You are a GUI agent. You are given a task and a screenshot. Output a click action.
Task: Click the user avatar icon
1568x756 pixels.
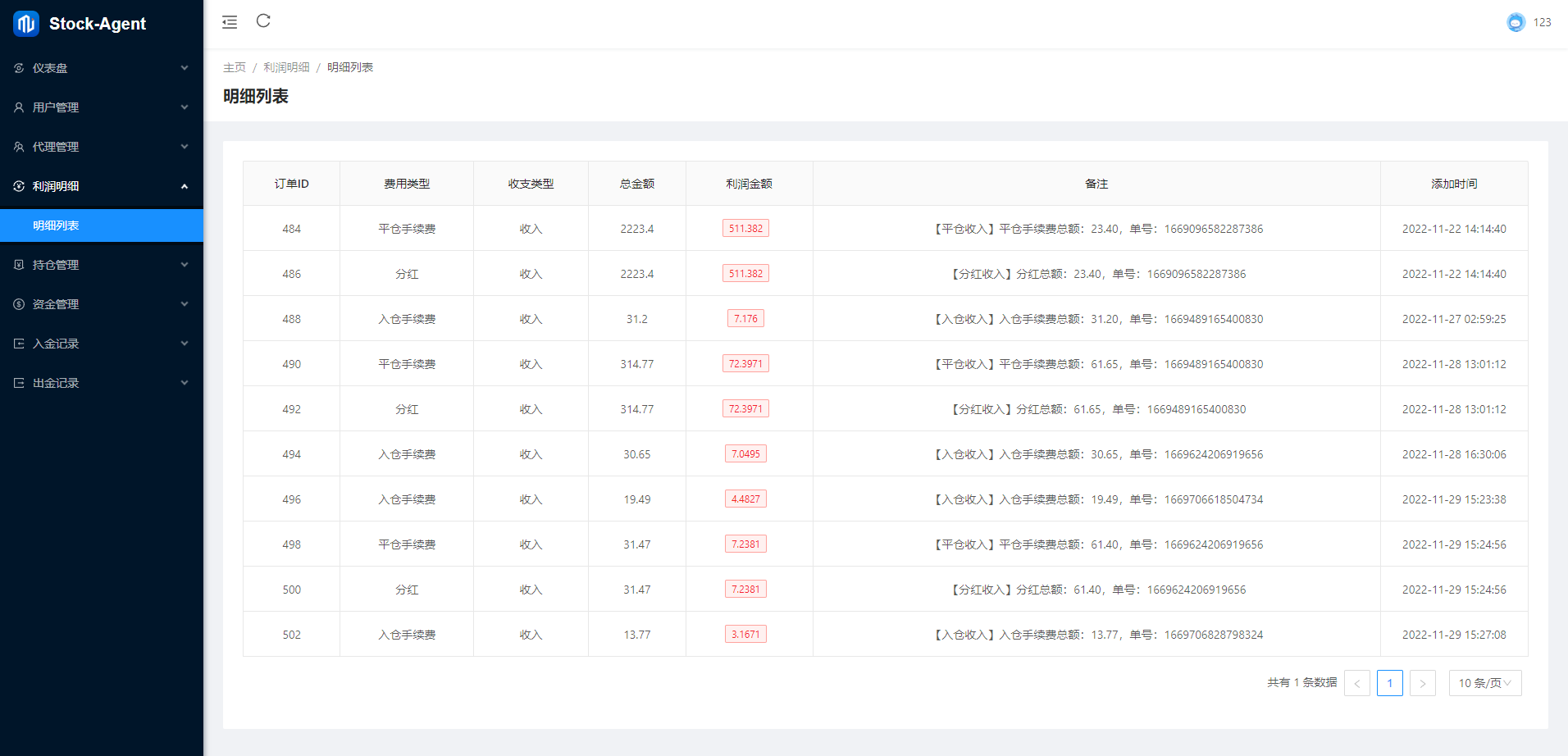1516,22
